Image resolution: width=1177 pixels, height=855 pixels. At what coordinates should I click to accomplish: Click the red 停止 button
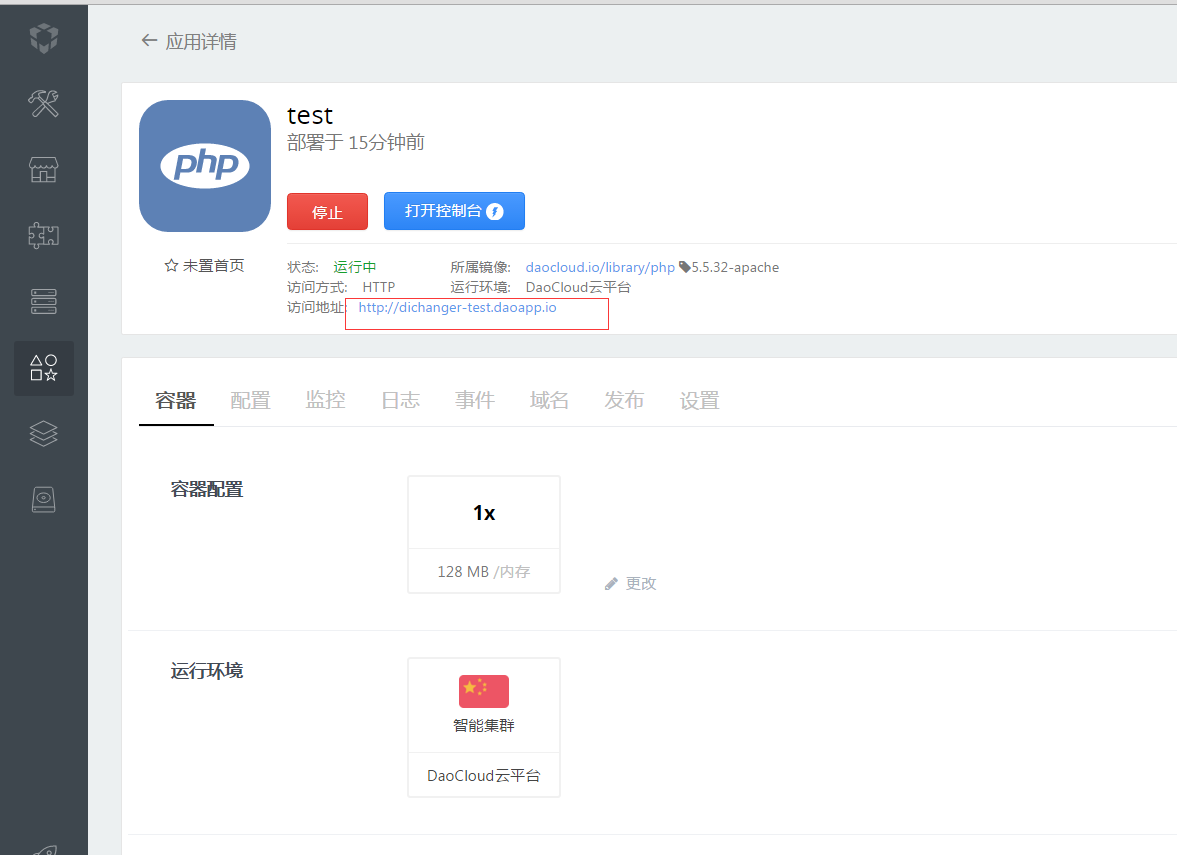pyautogui.click(x=327, y=212)
